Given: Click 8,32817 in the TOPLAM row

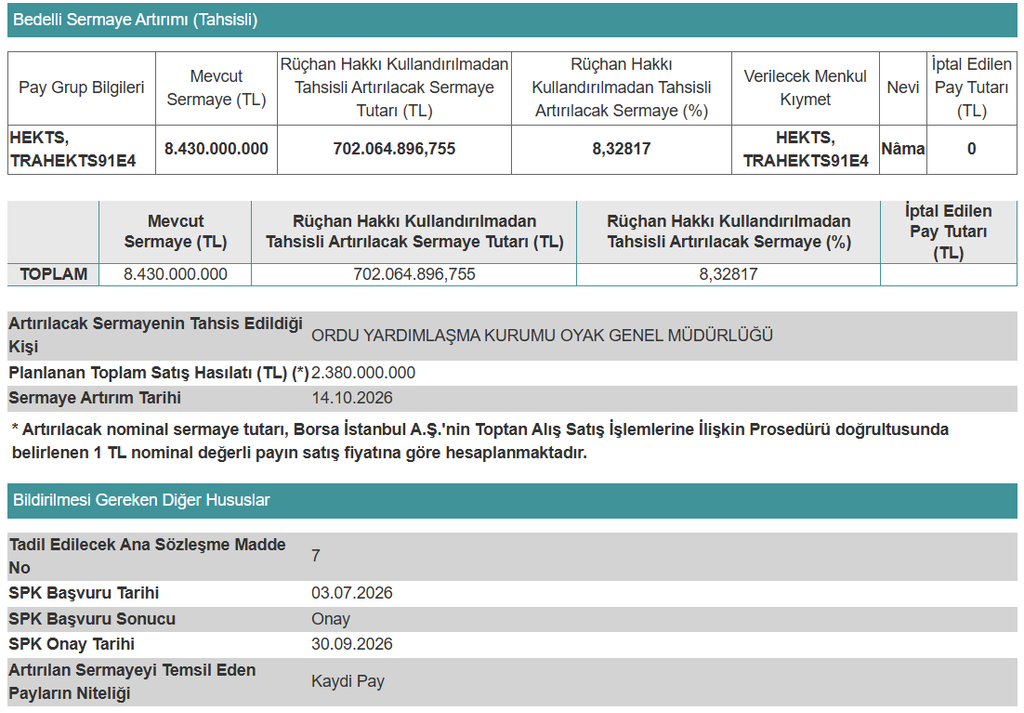Looking at the screenshot, I should tap(728, 274).
